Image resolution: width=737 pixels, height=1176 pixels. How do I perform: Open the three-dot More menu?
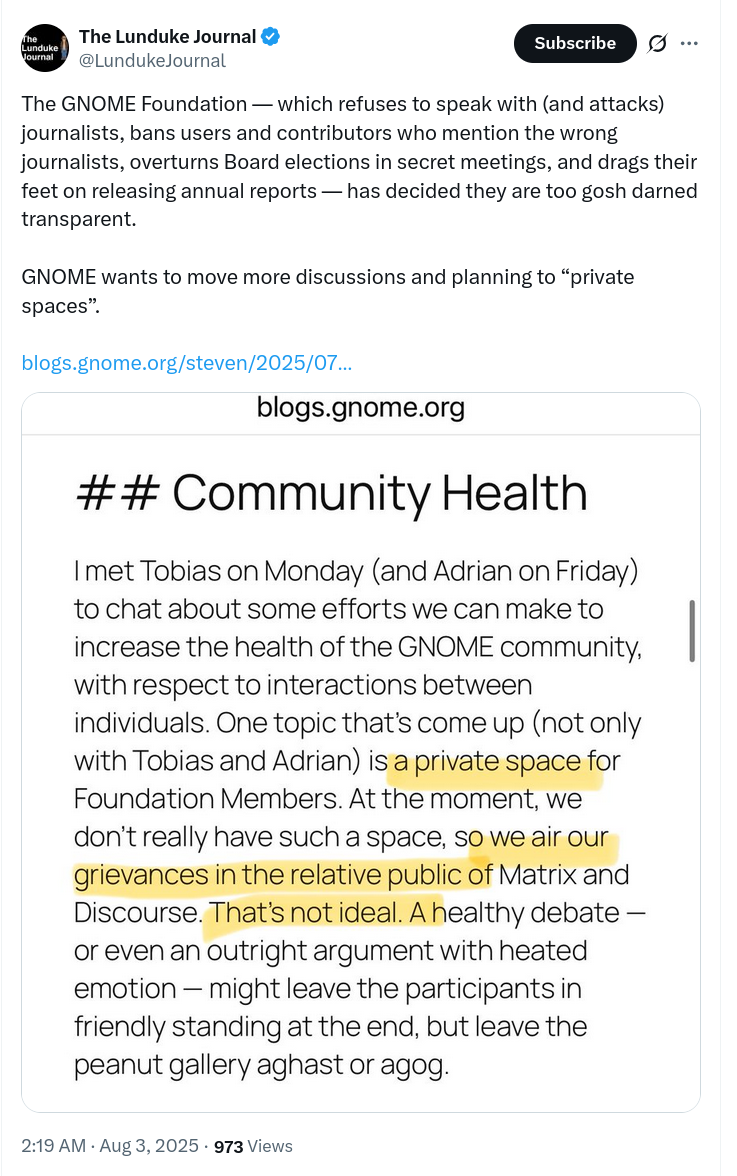689,43
